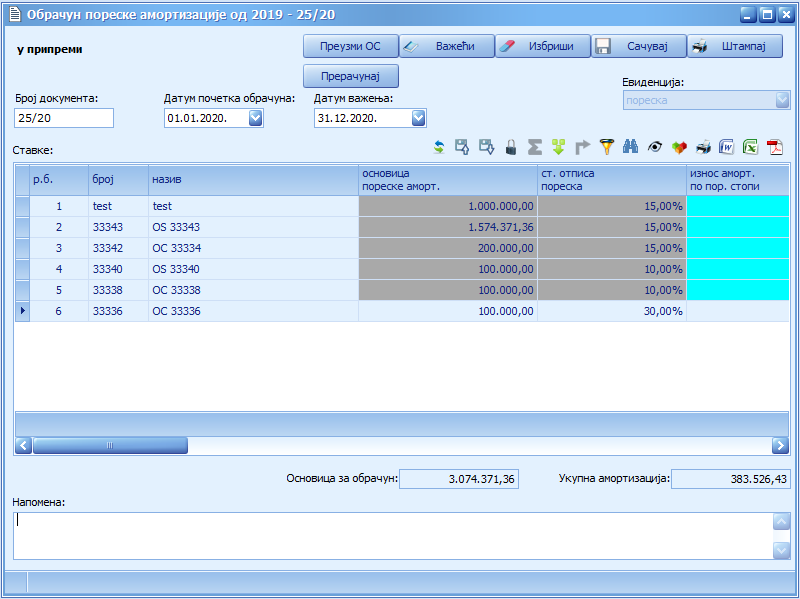The width and height of the screenshot is (800, 599).
Task: Select OS 33343 name cell
Action: tap(254, 227)
